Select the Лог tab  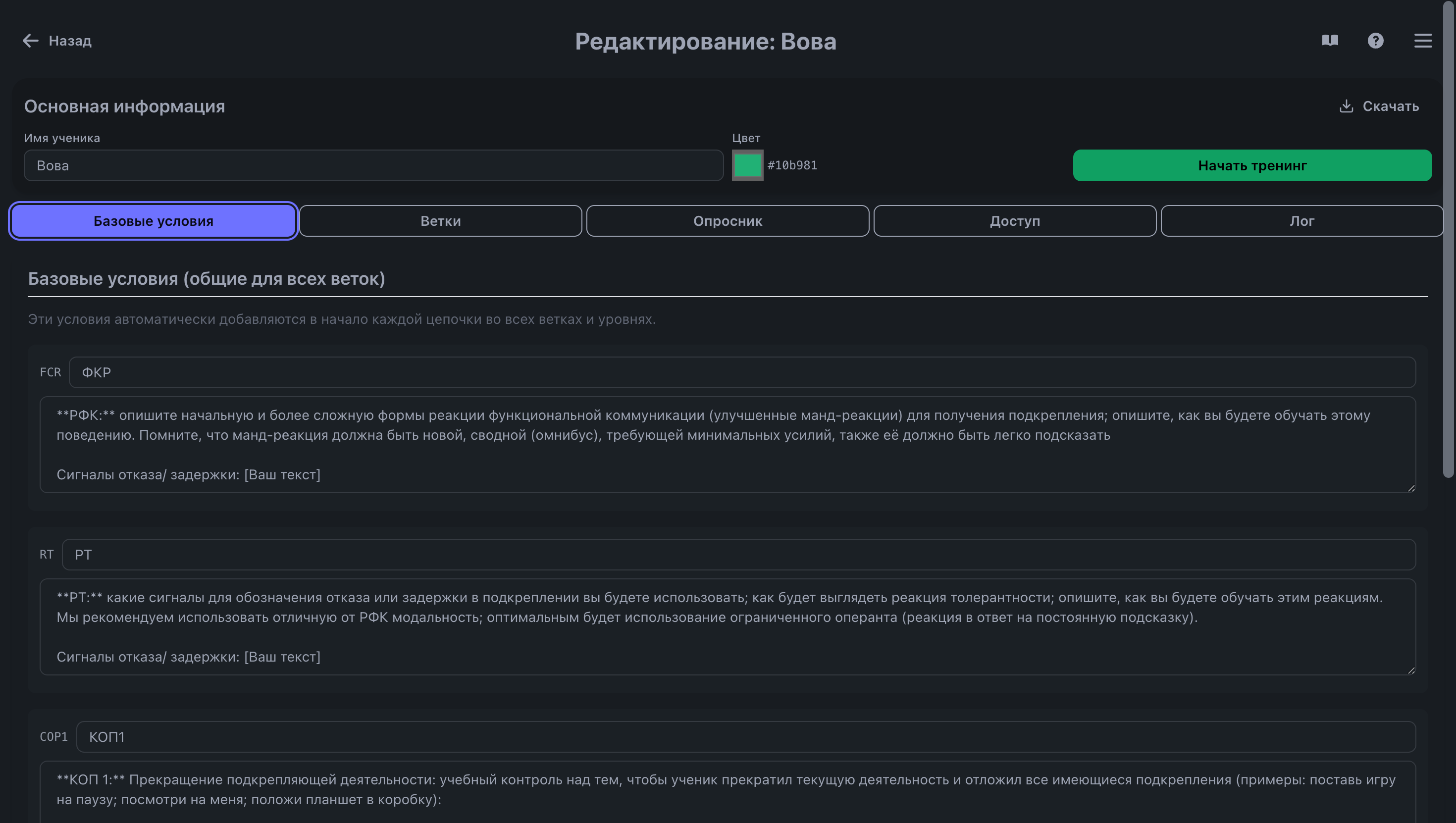click(x=1301, y=221)
